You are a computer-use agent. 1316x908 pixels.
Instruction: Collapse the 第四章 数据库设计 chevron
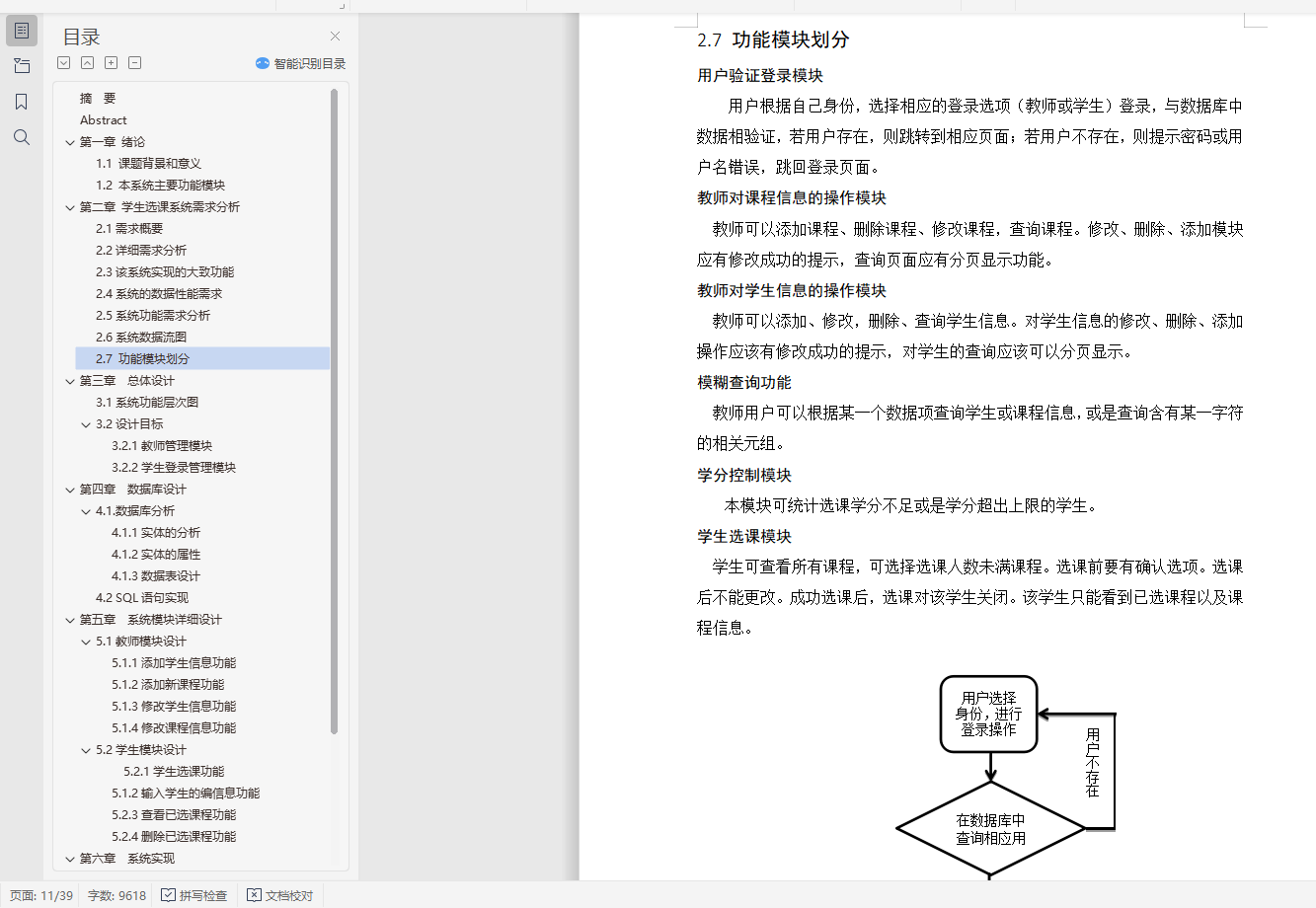(x=70, y=490)
